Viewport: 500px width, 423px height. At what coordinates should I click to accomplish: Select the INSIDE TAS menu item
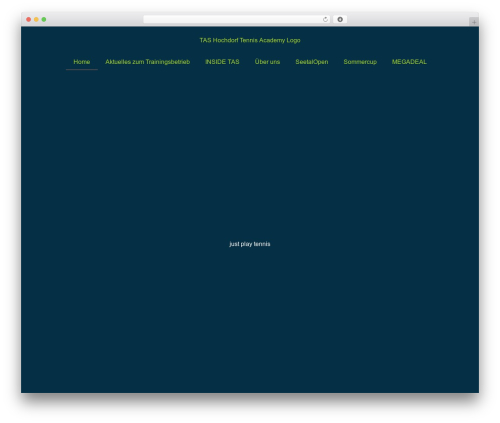(222, 62)
